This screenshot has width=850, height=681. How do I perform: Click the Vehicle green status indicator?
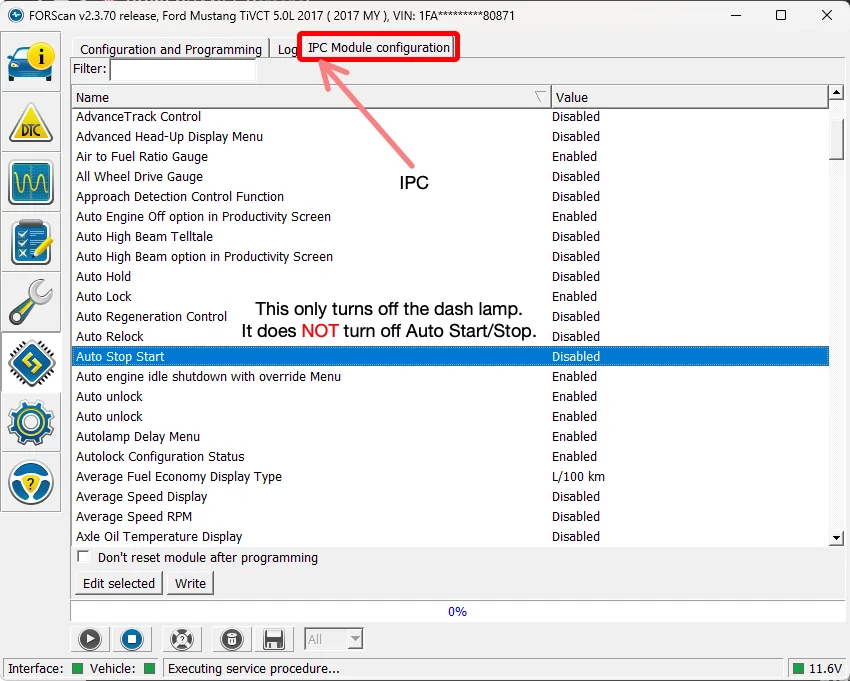(x=150, y=669)
